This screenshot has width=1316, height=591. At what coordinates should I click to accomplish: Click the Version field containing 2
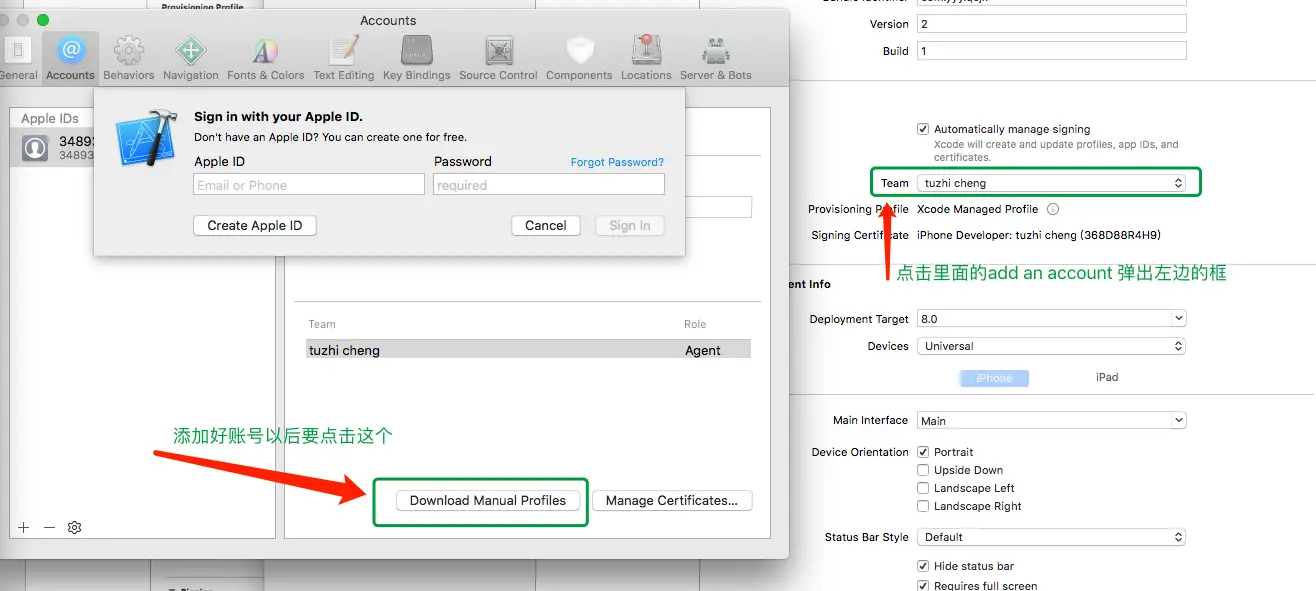1052,24
